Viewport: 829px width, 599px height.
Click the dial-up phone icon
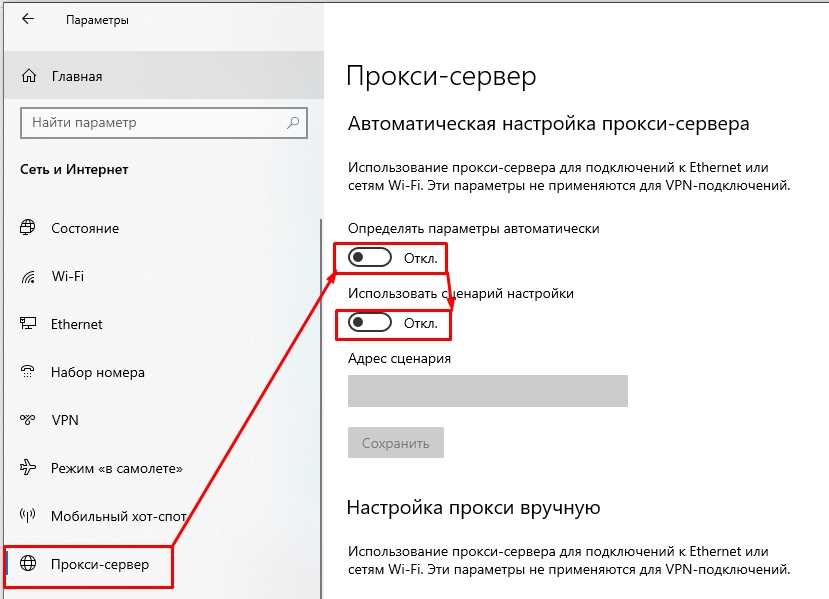click(27, 372)
